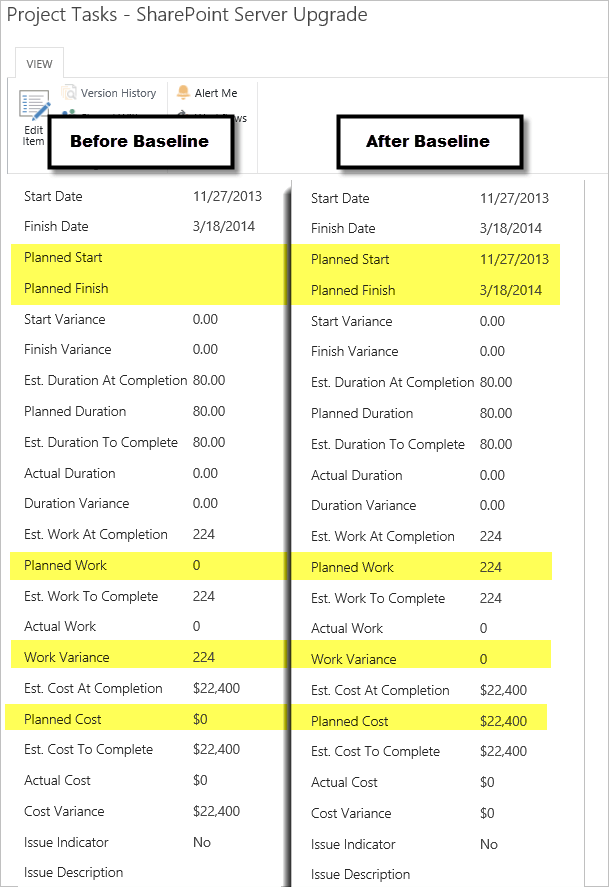The width and height of the screenshot is (609, 887).
Task: Click the Planned Work value 224
Action: pos(491,567)
